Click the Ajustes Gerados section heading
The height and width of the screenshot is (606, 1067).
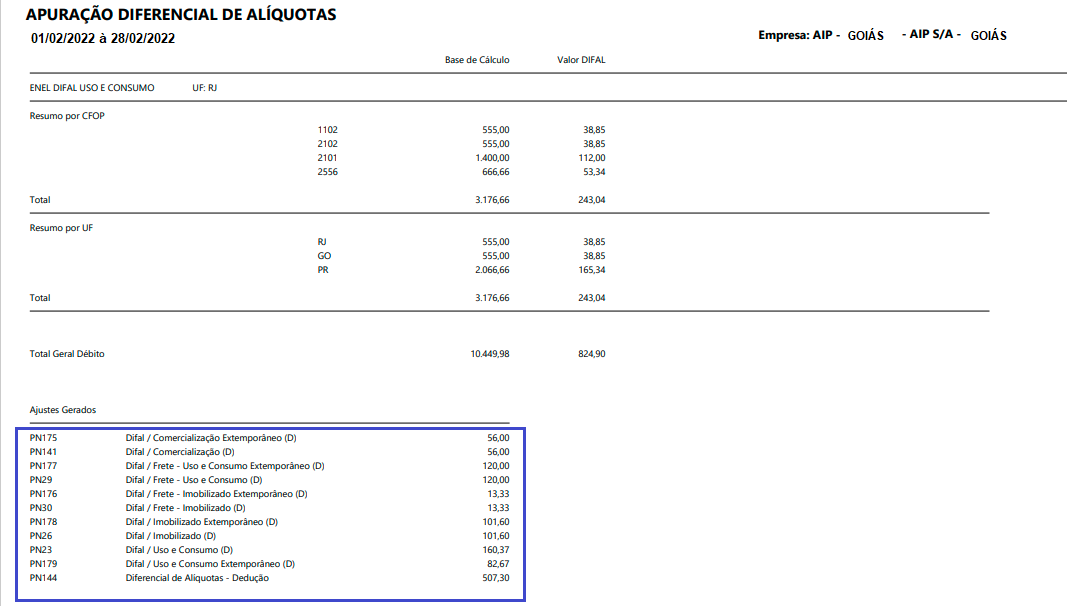[x=63, y=410]
